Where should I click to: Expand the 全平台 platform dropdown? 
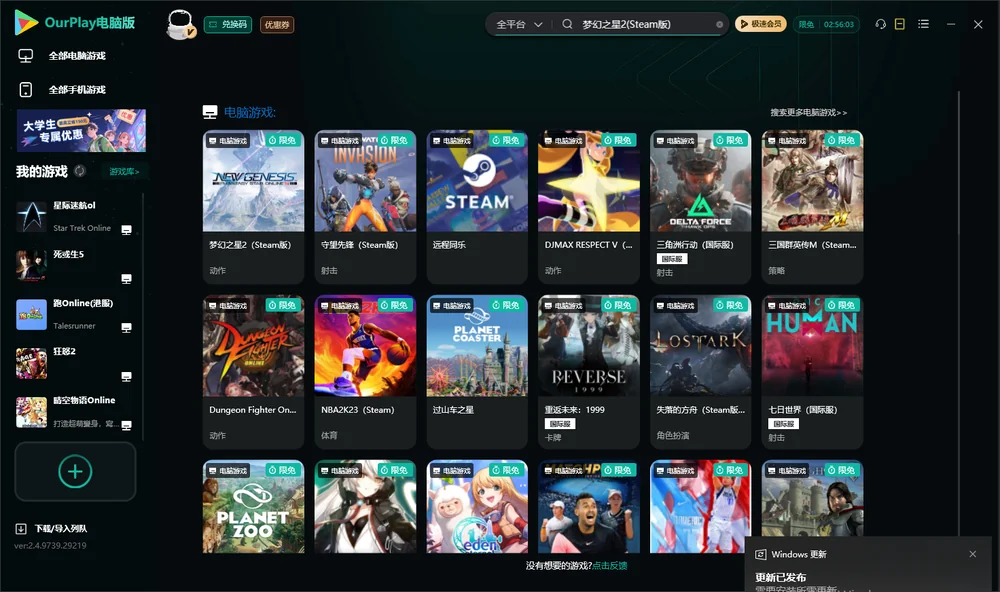pos(519,24)
